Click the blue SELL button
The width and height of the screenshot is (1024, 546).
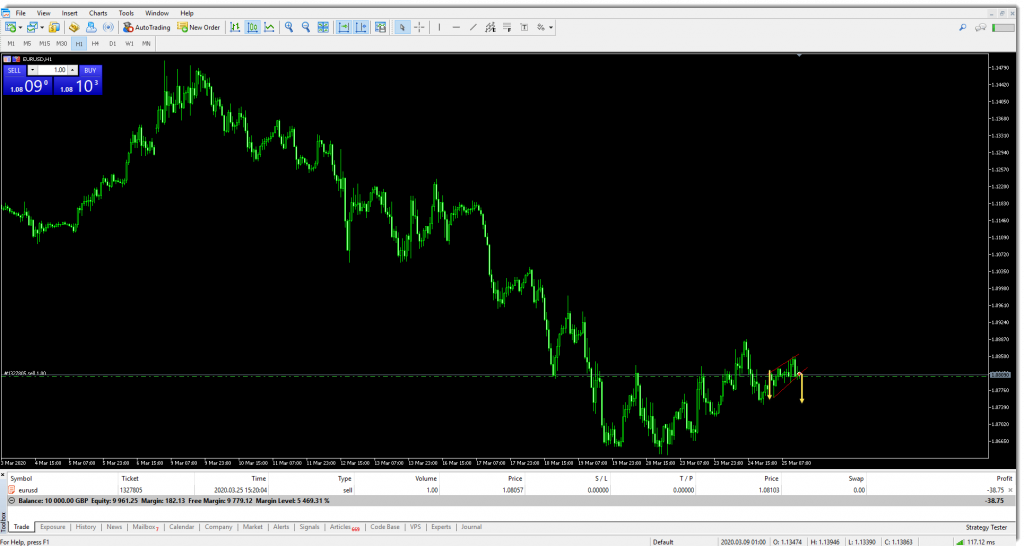click(15, 70)
